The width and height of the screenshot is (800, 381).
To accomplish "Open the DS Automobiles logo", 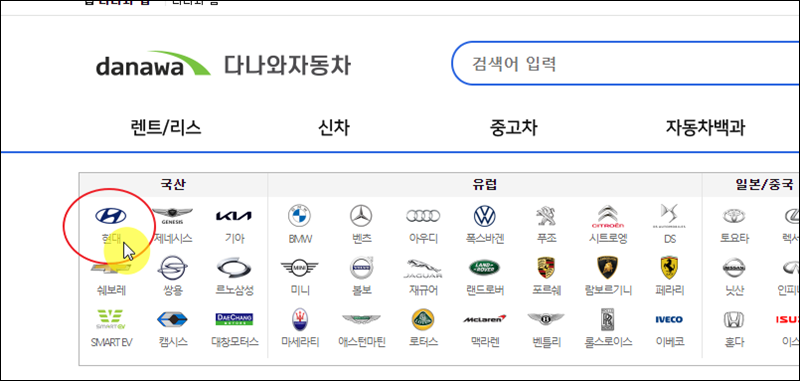I will coord(670,216).
